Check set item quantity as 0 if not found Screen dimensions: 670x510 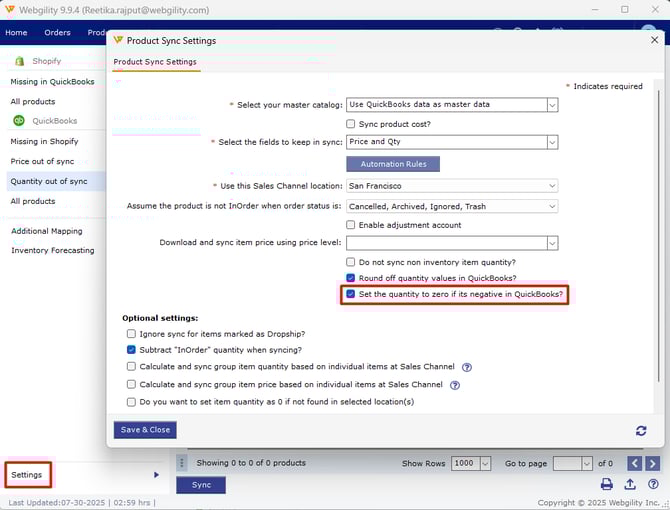point(131,402)
